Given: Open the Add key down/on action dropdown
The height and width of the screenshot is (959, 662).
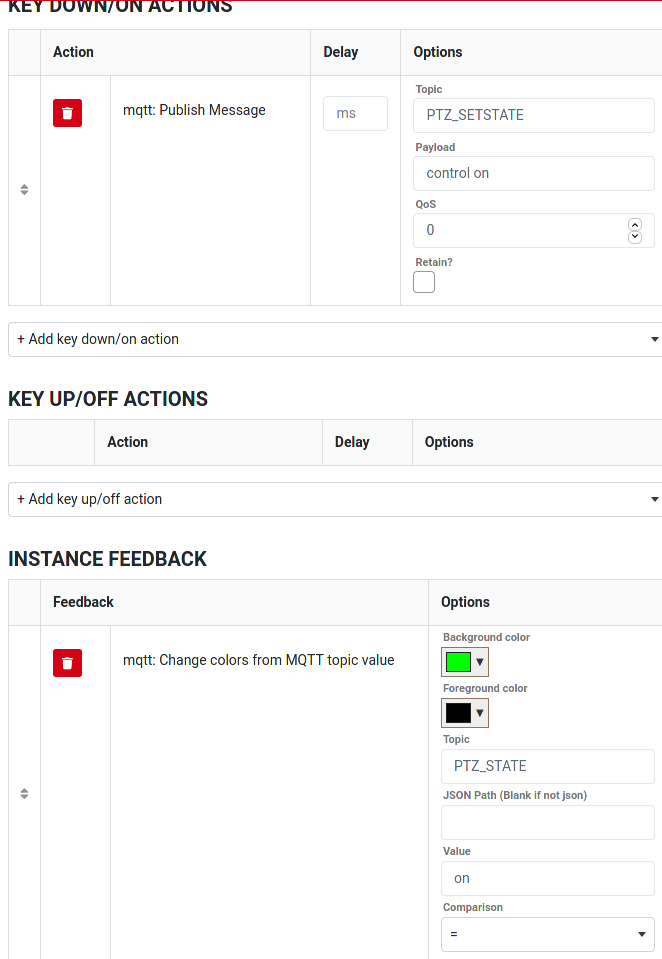Looking at the screenshot, I should pyautogui.click(x=335, y=339).
